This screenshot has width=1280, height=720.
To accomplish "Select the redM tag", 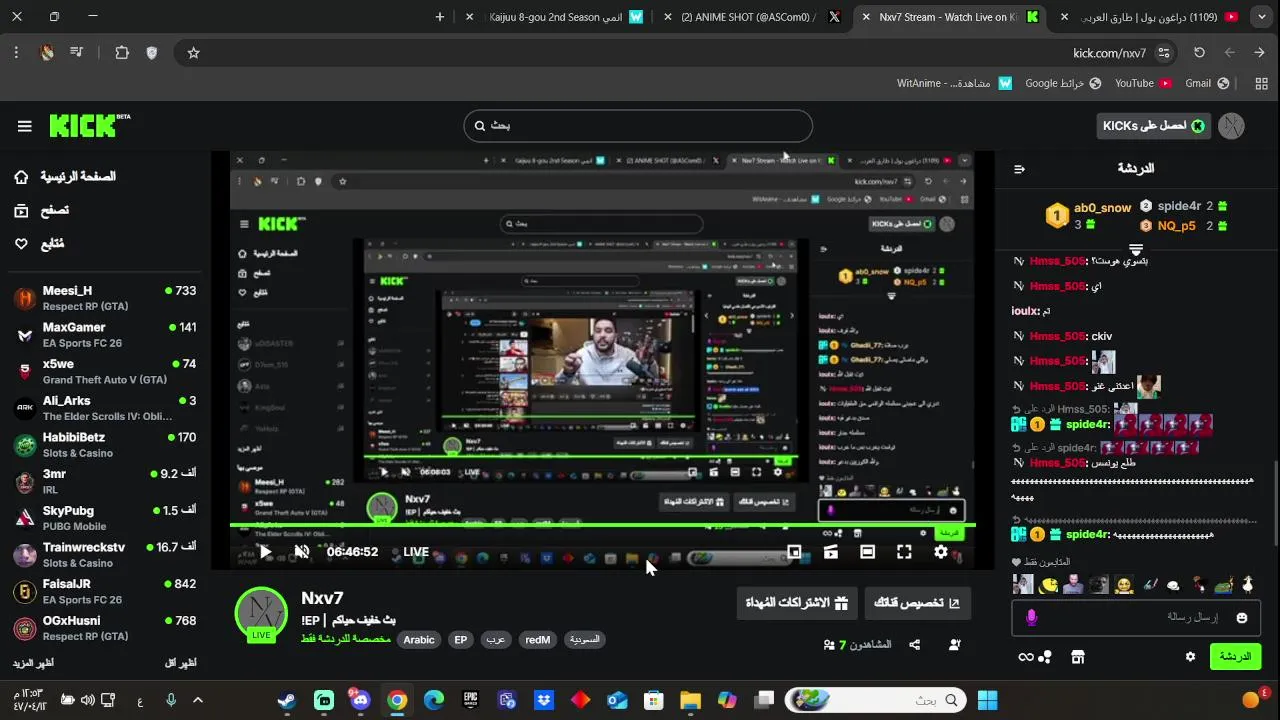I will click(538, 640).
